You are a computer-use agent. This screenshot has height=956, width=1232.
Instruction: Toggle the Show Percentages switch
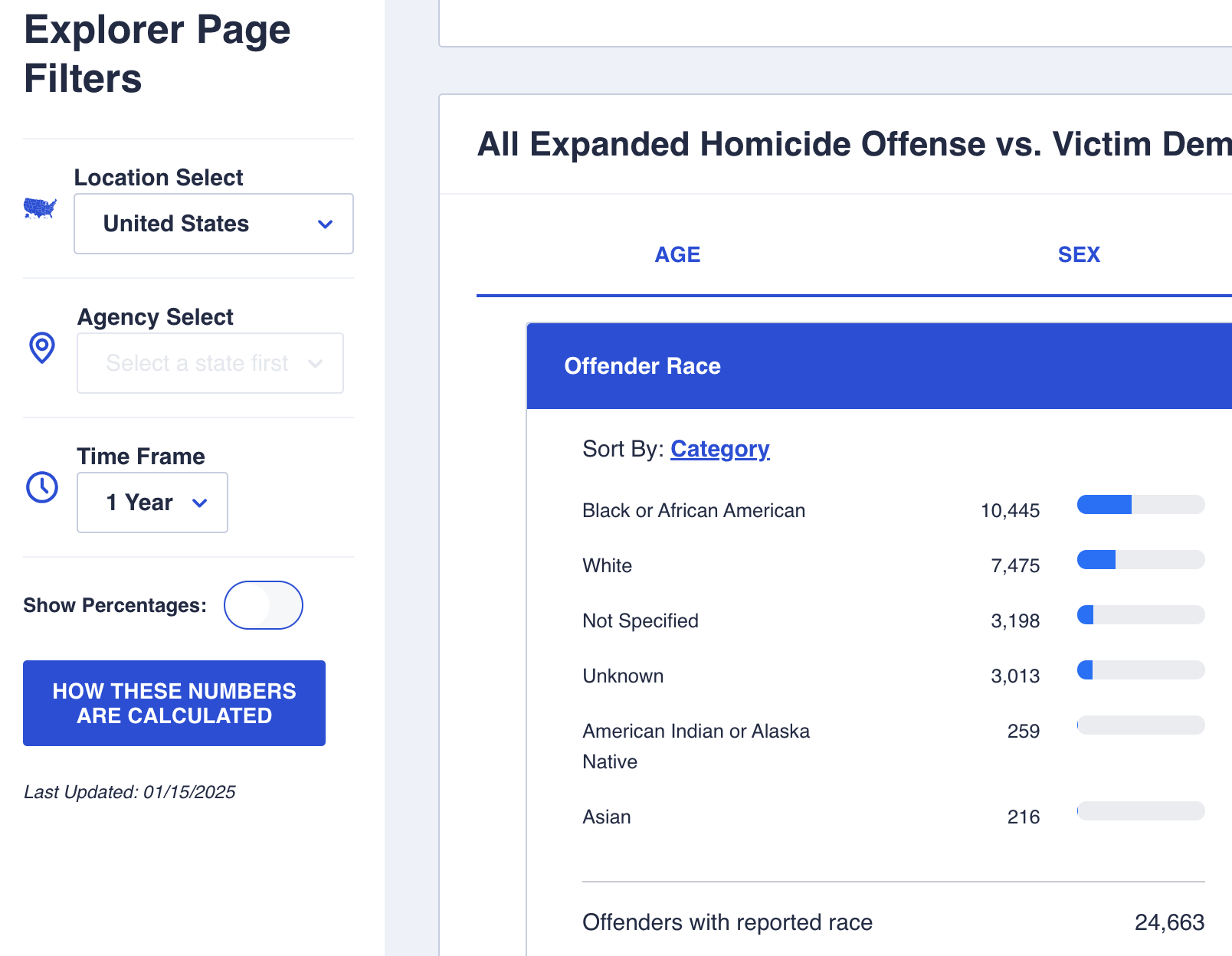[264, 605]
